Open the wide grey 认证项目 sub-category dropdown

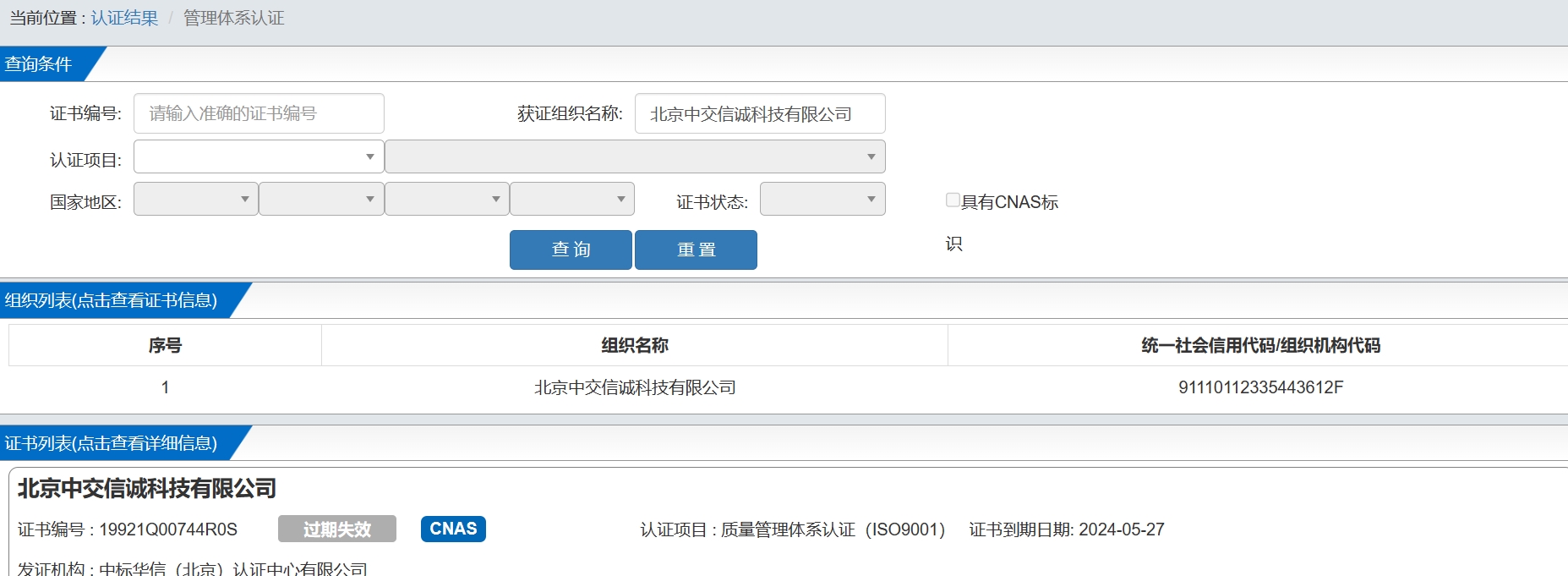[635, 156]
